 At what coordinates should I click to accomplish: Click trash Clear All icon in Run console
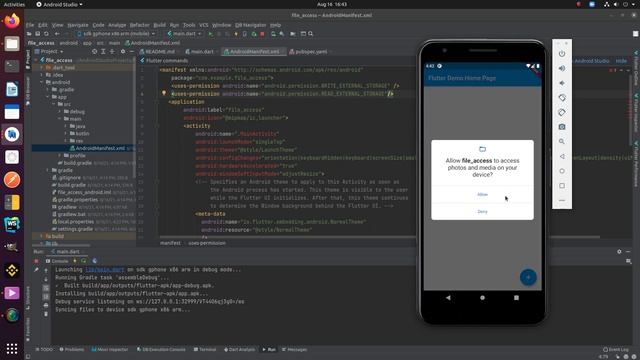click(x=46, y=314)
